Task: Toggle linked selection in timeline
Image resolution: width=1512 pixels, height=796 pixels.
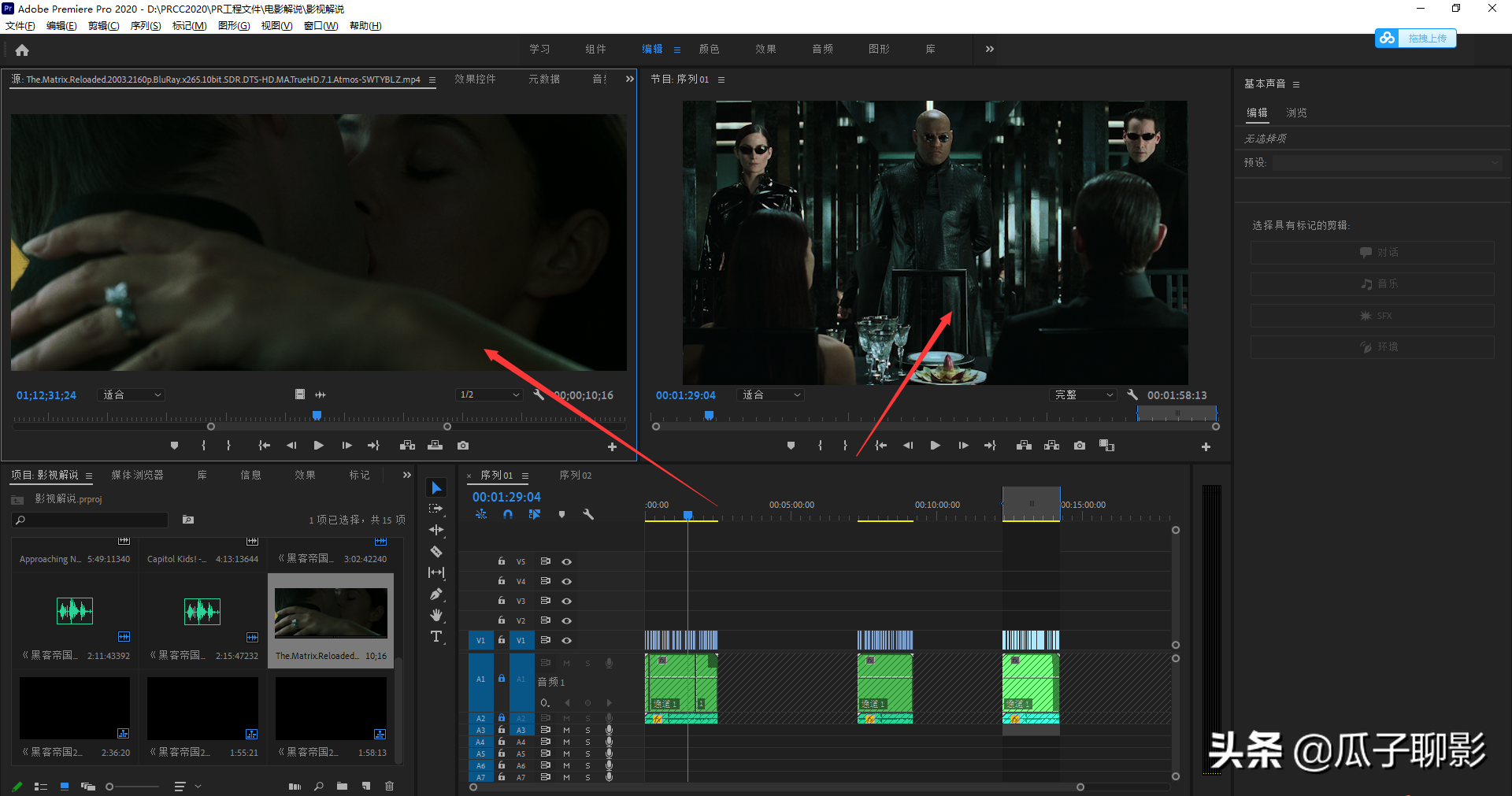Action: coord(535,514)
